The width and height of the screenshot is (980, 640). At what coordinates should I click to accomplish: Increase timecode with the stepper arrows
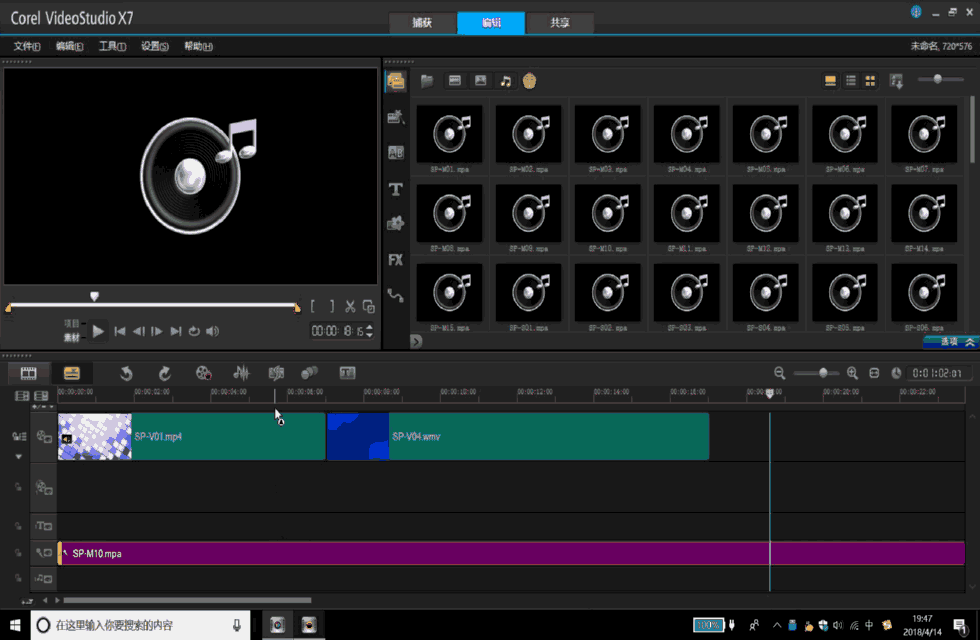coord(369,328)
